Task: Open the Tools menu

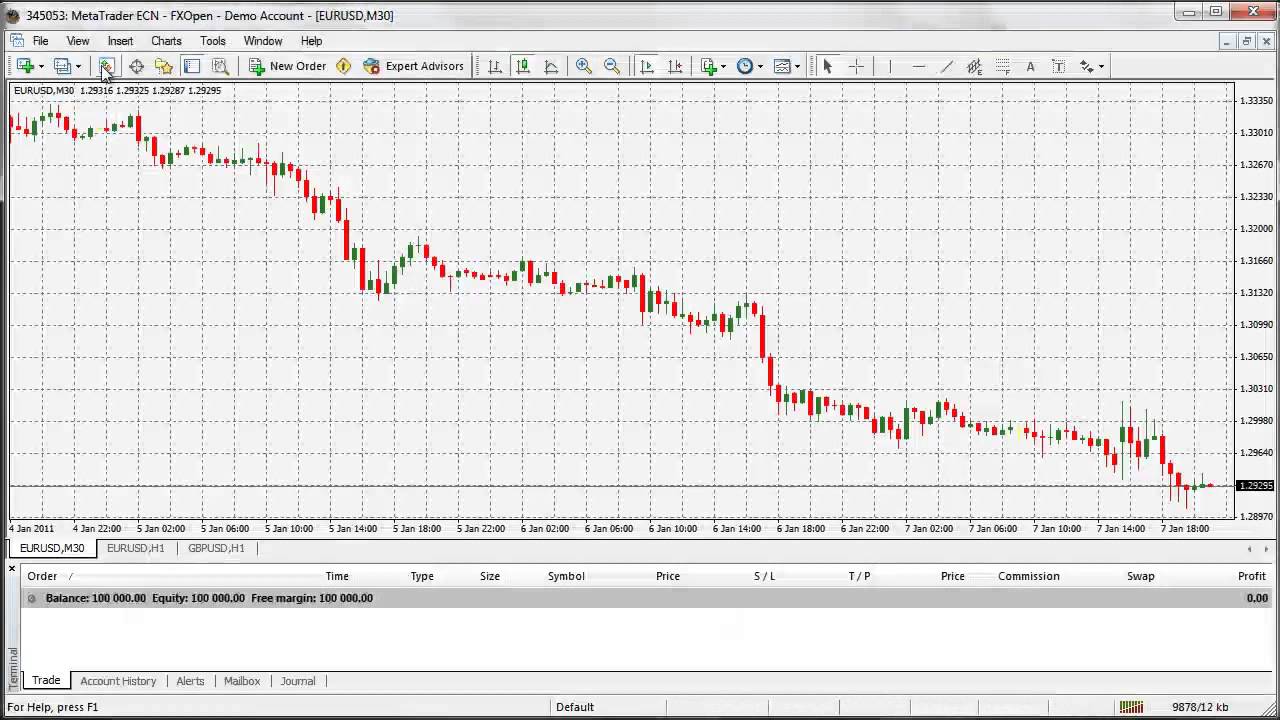Action: [x=212, y=41]
